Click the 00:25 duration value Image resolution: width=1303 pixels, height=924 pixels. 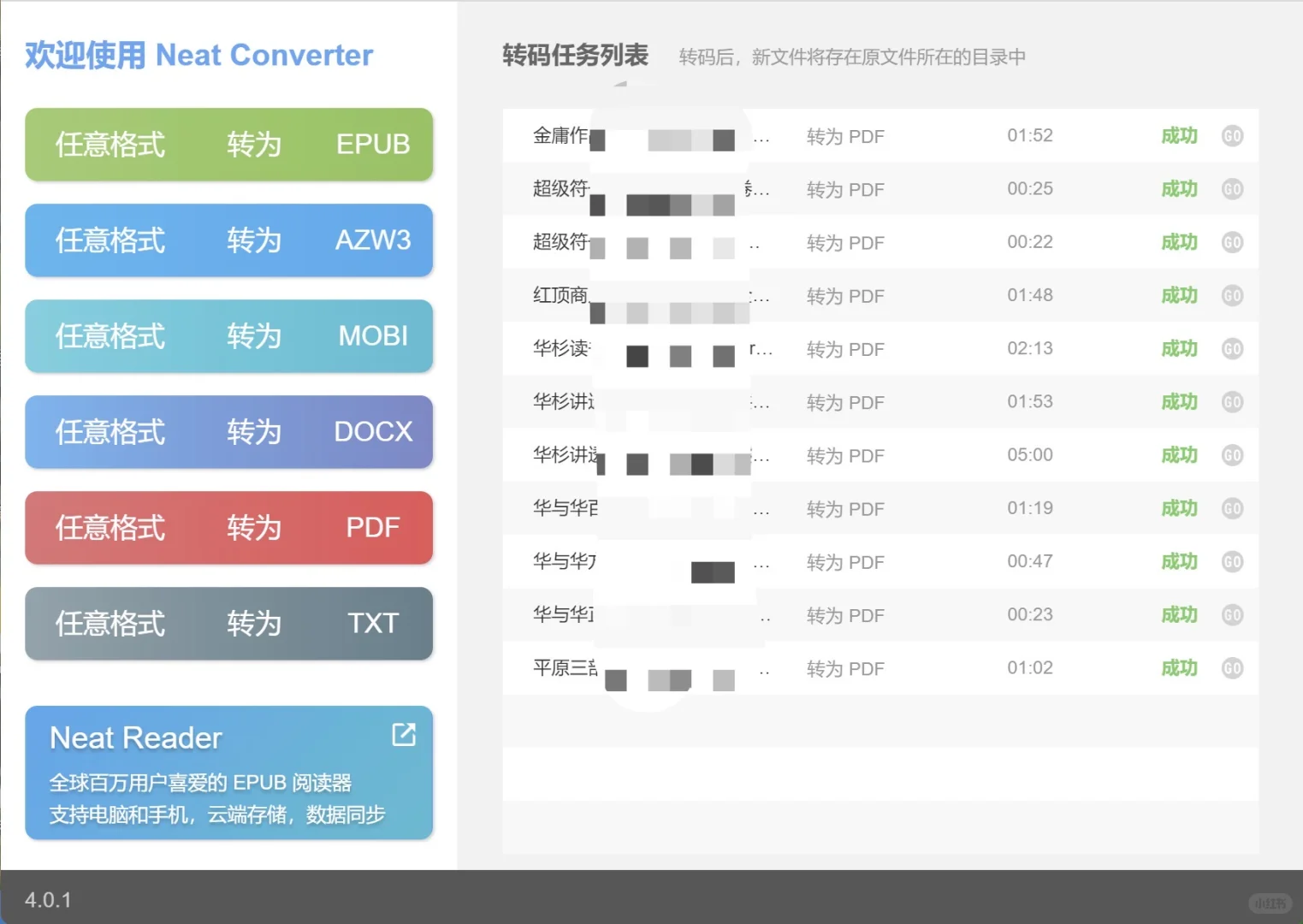1030,189
